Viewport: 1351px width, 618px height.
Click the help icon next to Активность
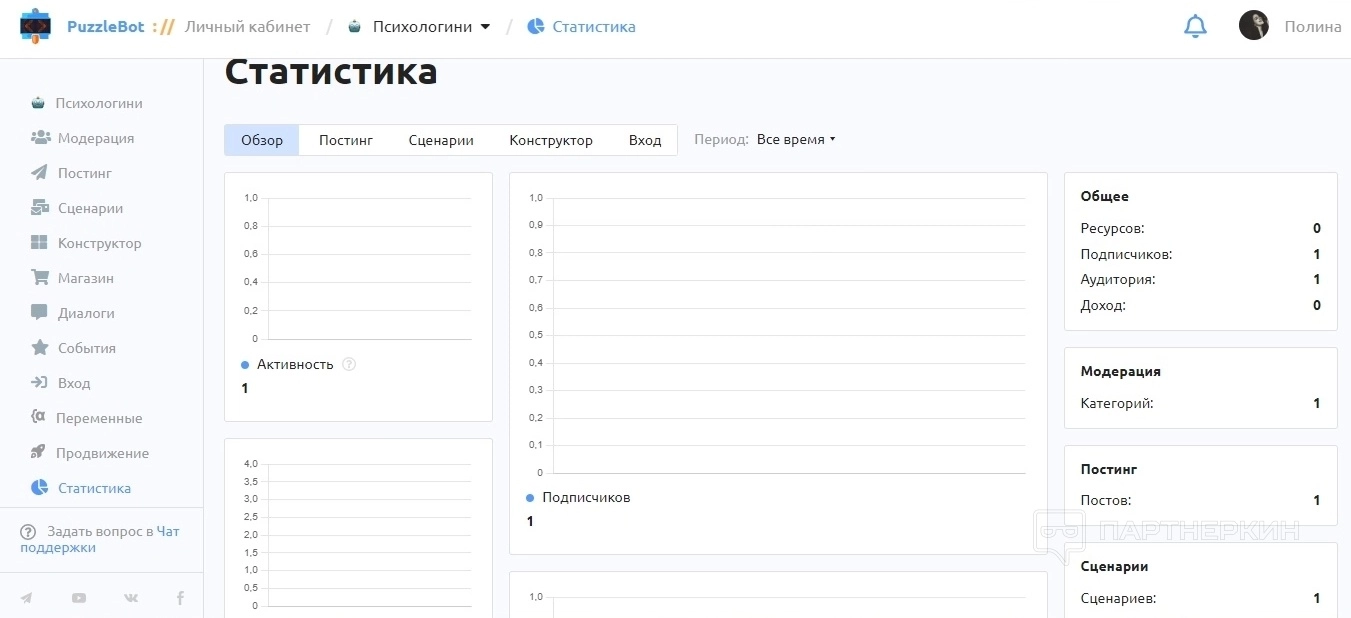coord(349,364)
